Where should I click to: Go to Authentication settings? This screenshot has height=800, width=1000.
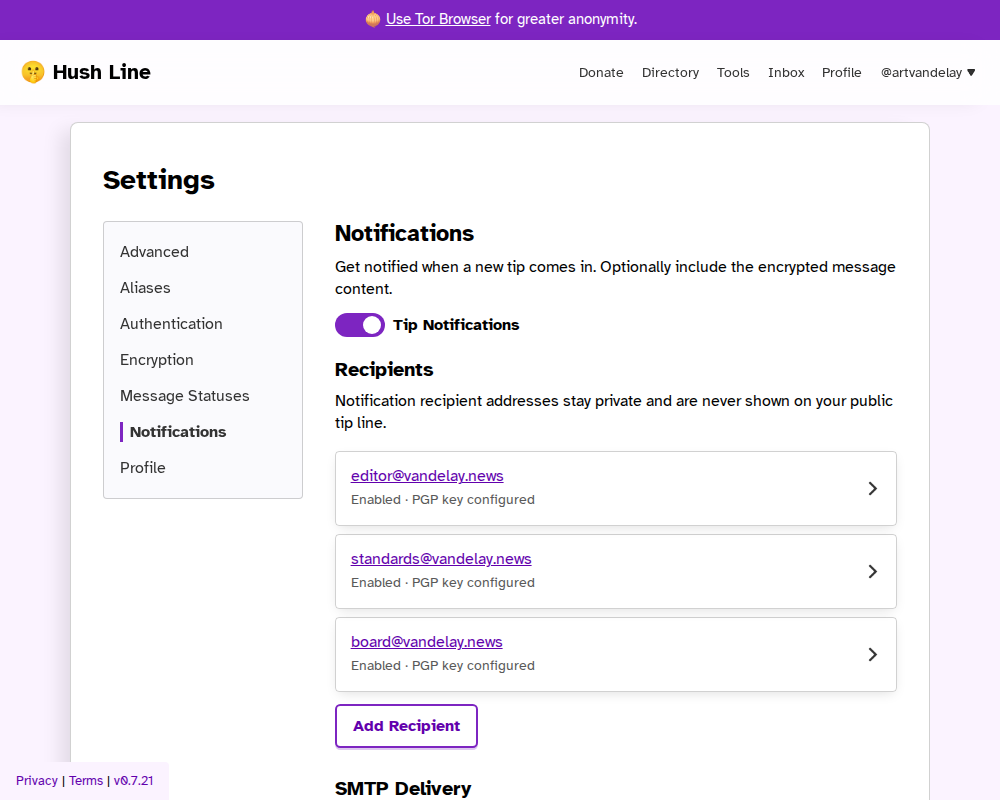click(x=171, y=324)
